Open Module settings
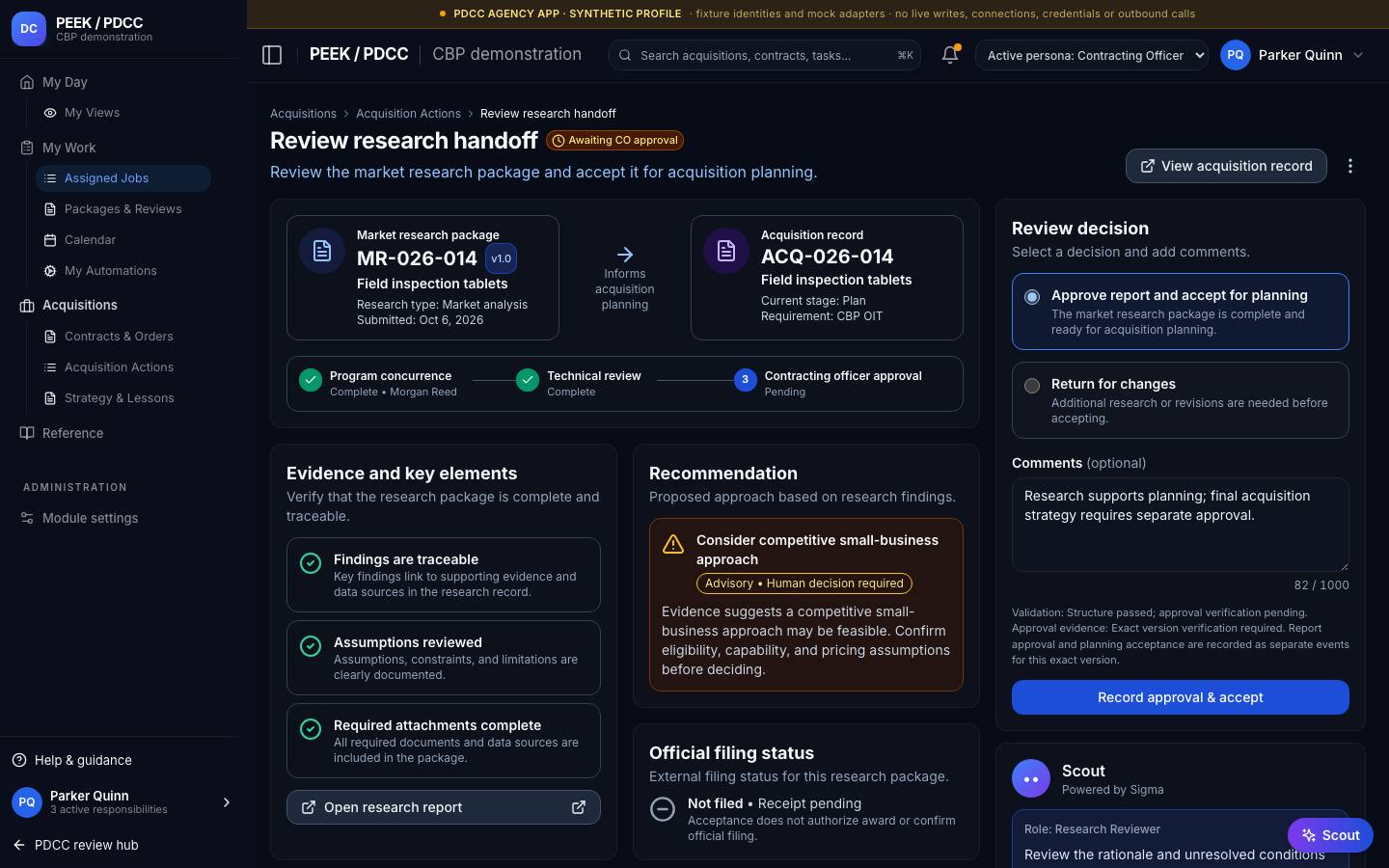The height and width of the screenshot is (868, 1389). (120, 518)
